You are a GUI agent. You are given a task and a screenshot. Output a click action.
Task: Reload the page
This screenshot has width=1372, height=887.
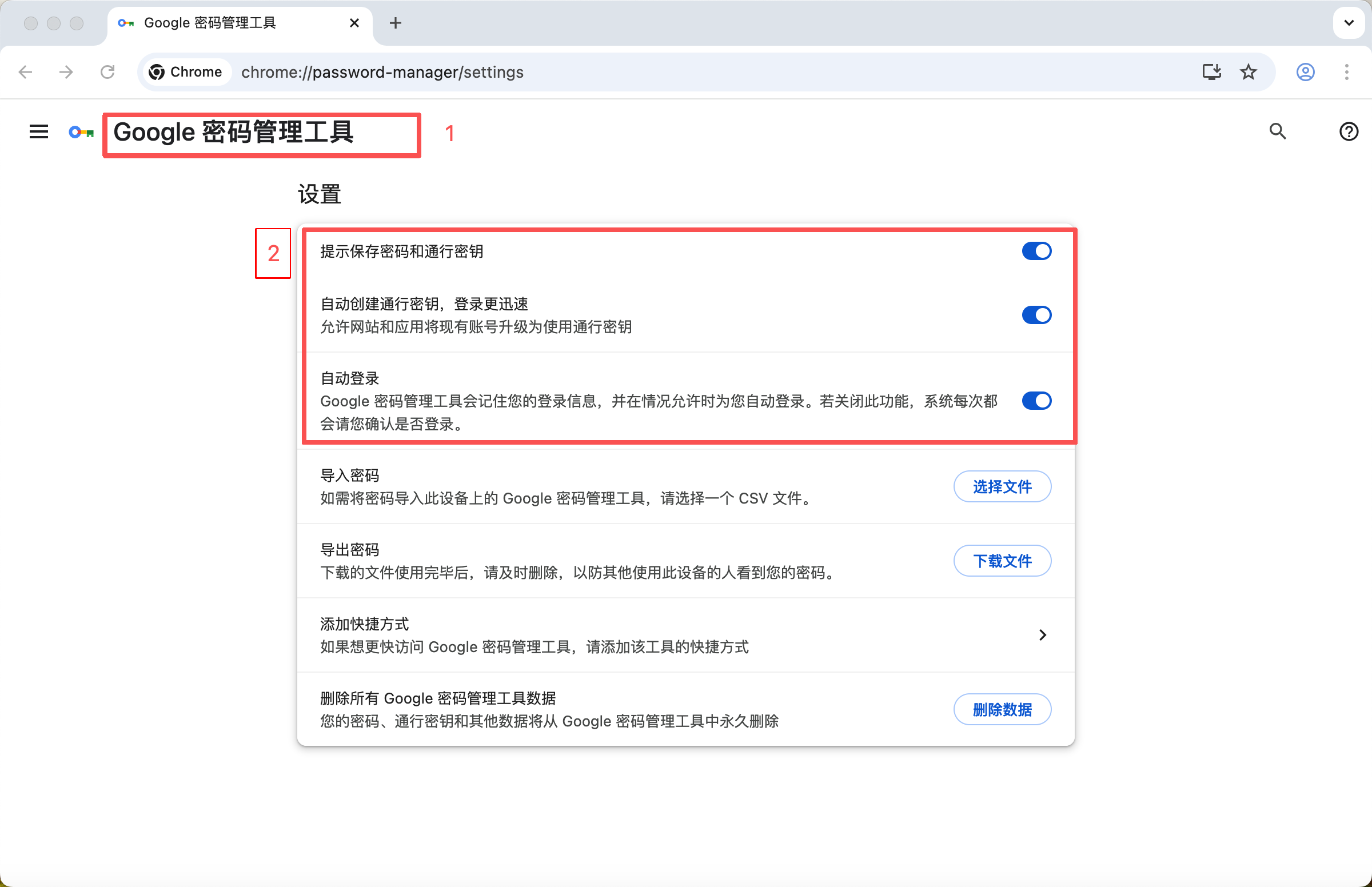coord(107,72)
